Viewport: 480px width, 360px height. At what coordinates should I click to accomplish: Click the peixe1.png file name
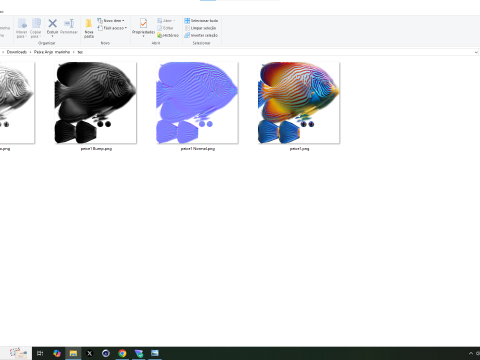coord(299,149)
